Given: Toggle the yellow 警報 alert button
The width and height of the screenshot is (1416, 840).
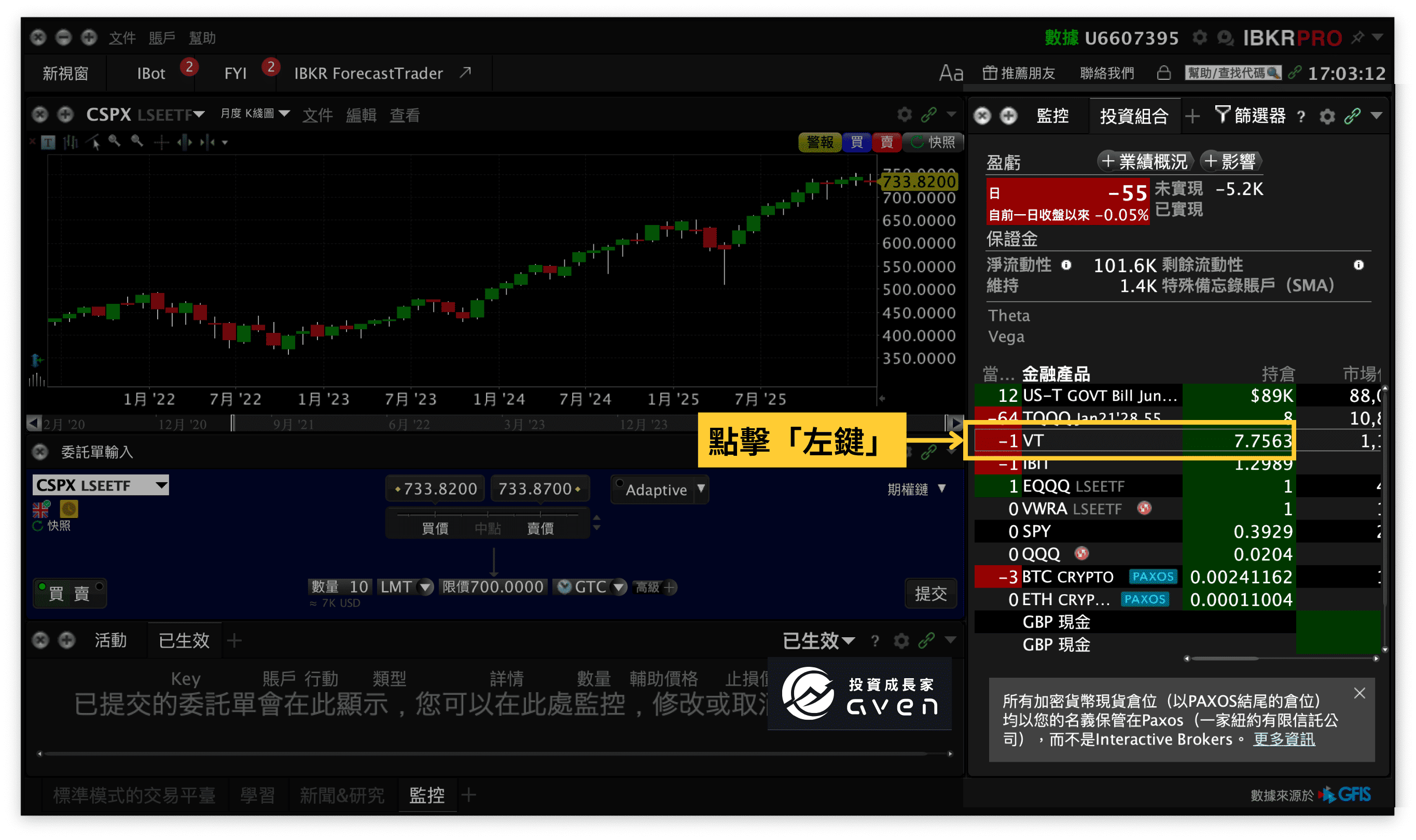Looking at the screenshot, I should 820,142.
